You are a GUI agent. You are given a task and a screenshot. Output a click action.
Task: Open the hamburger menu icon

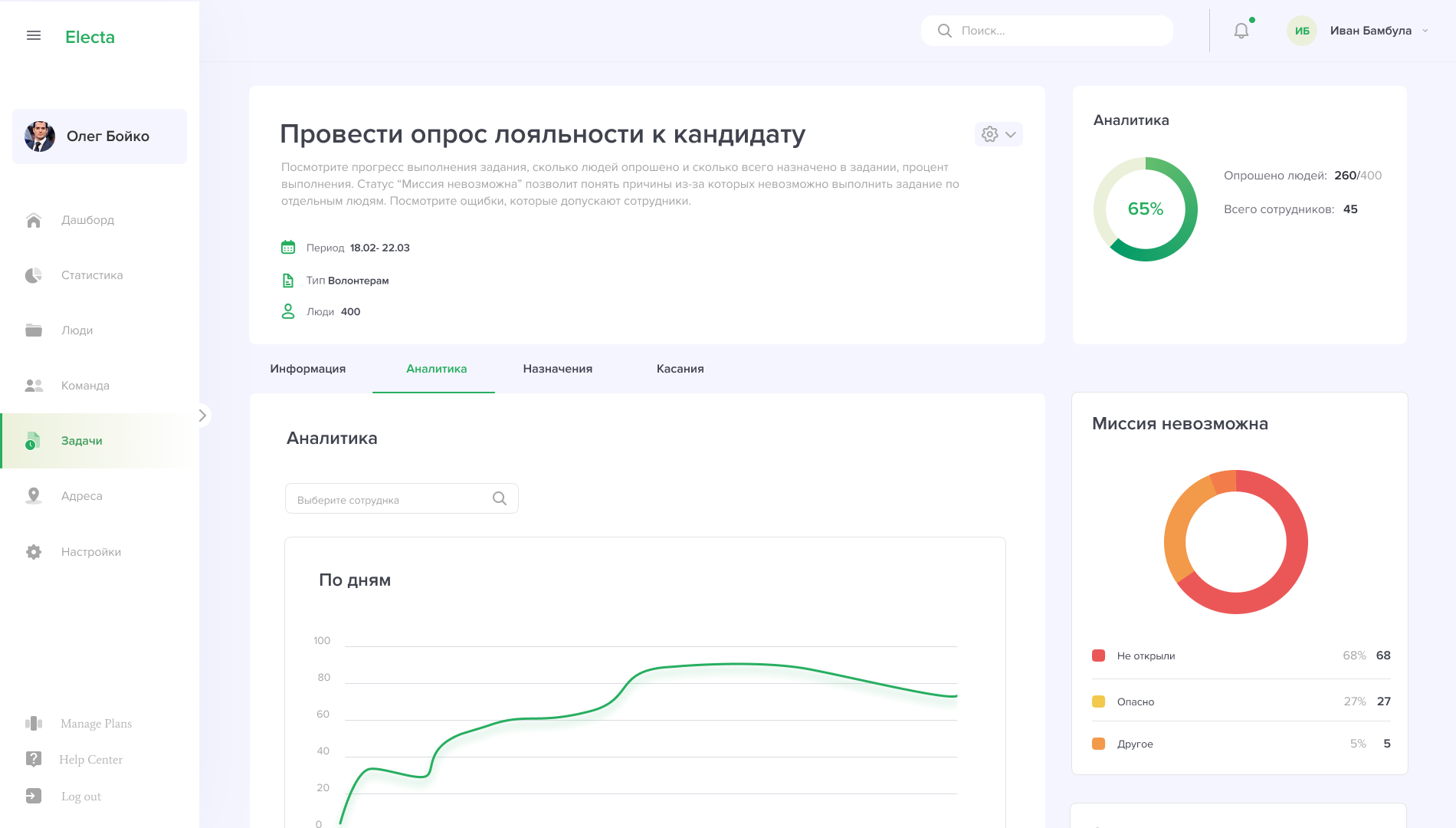(x=34, y=35)
